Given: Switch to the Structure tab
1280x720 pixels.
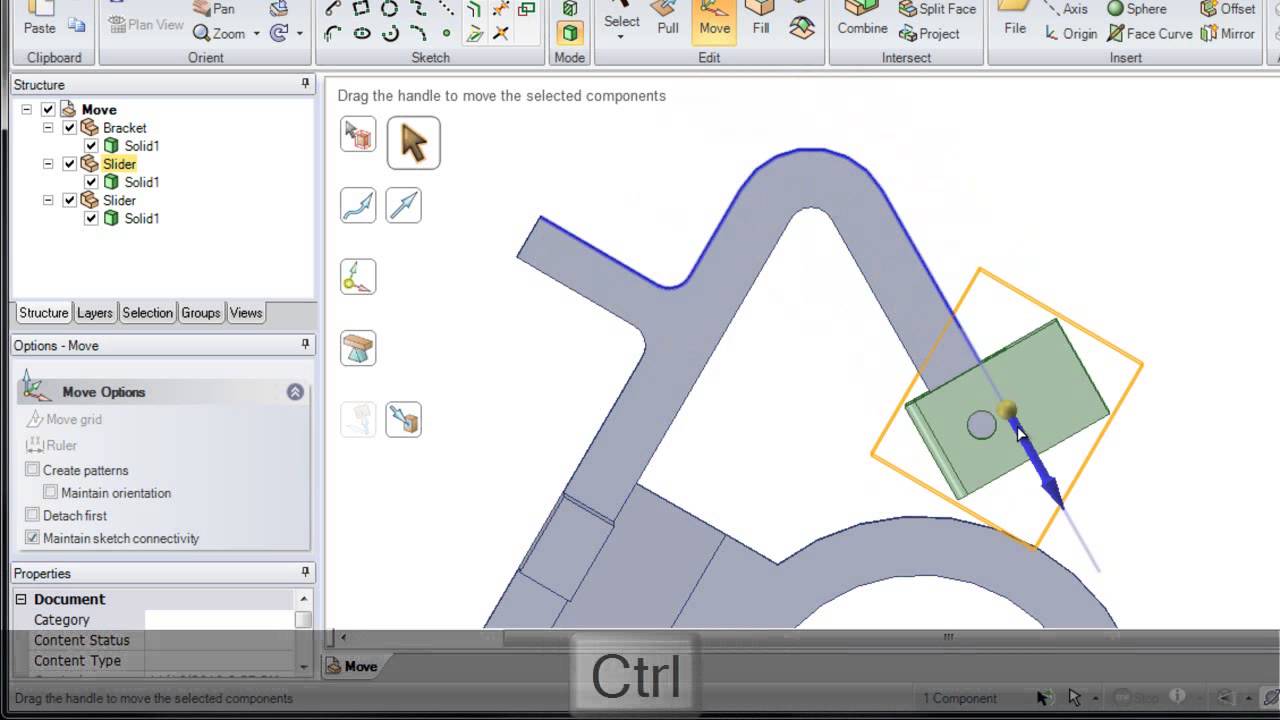Looking at the screenshot, I should [x=44, y=313].
